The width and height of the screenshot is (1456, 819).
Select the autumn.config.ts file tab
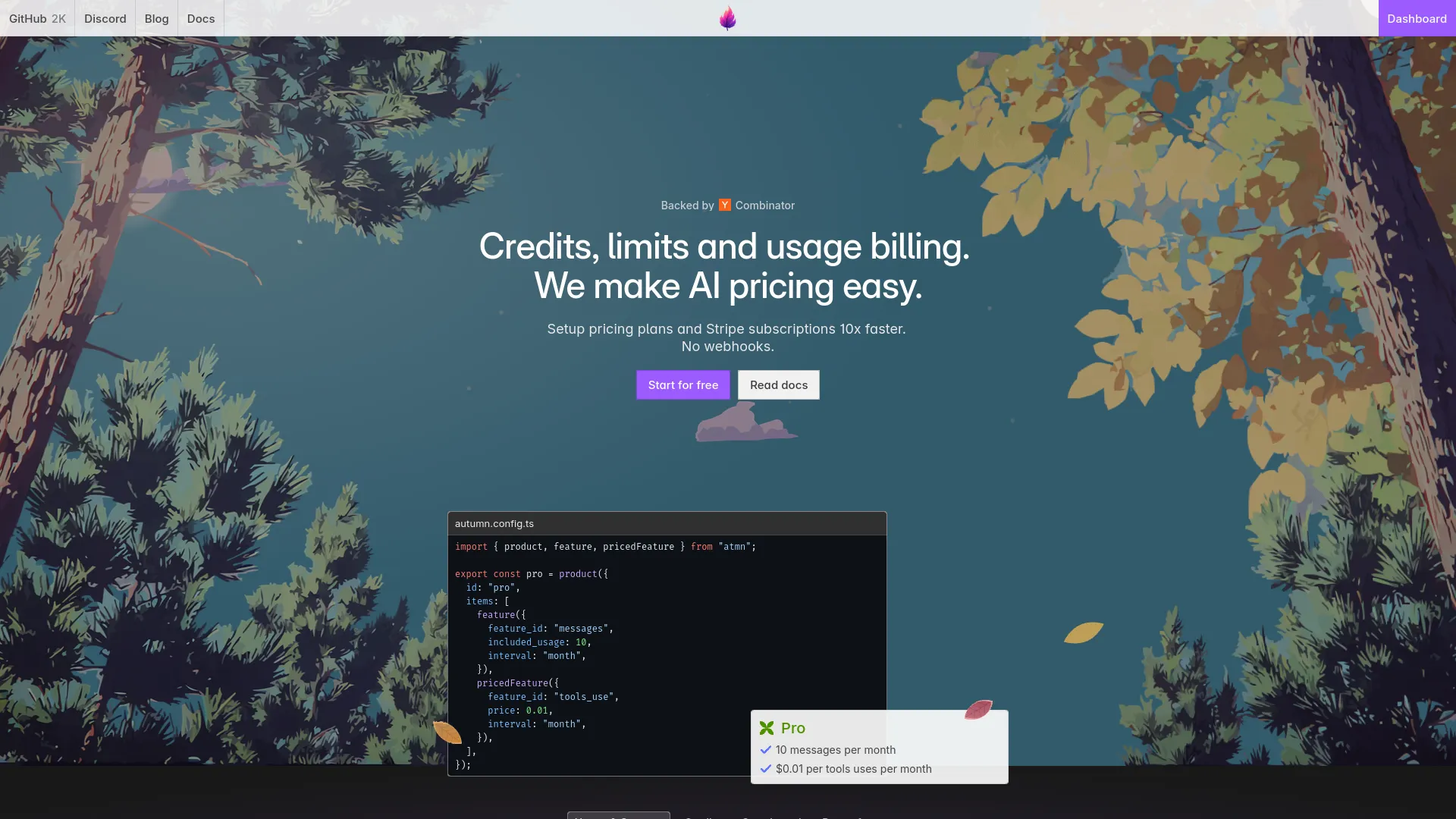[x=494, y=523]
